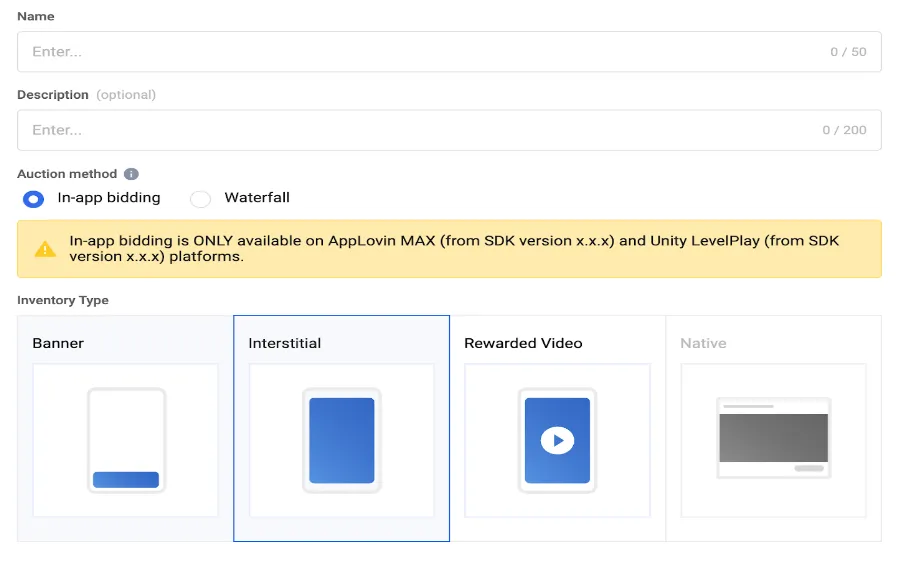Choose the Banner inventory type card
Viewport: 905px width, 562px height.
click(x=125, y=429)
